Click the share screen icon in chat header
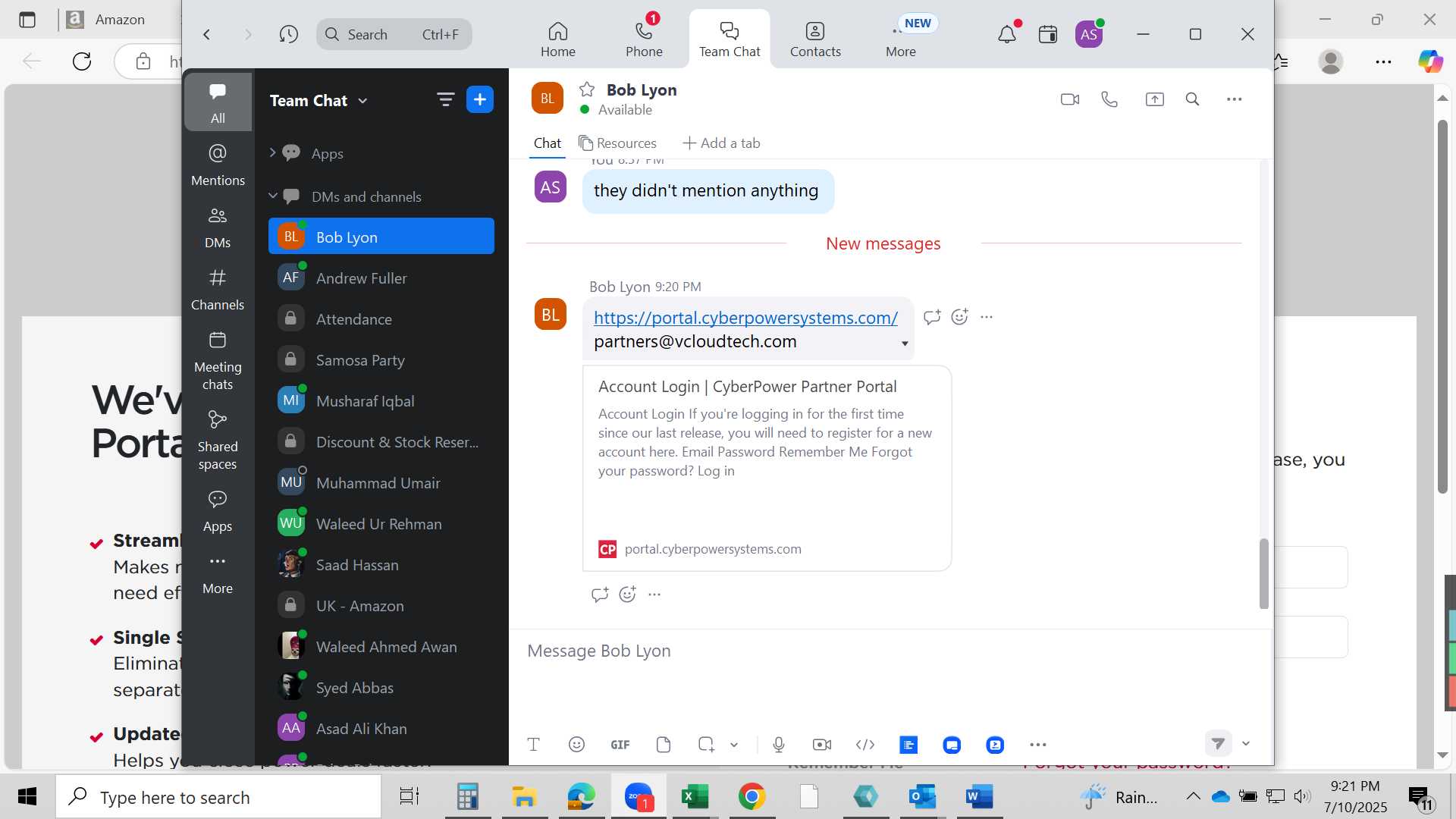The width and height of the screenshot is (1456, 819). click(1154, 99)
